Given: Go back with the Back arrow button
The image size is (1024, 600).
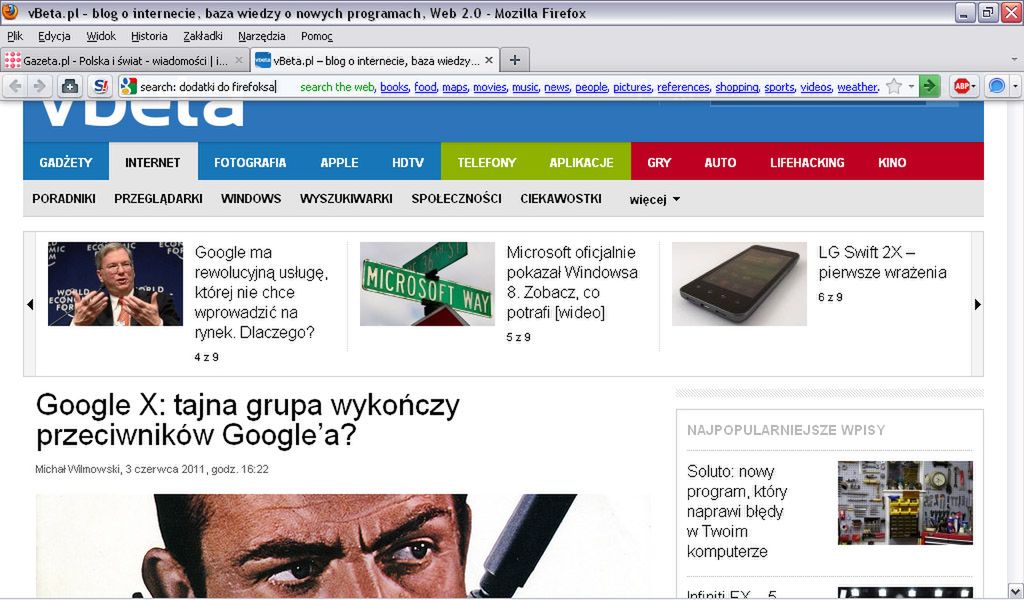Looking at the screenshot, I should pos(16,86).
